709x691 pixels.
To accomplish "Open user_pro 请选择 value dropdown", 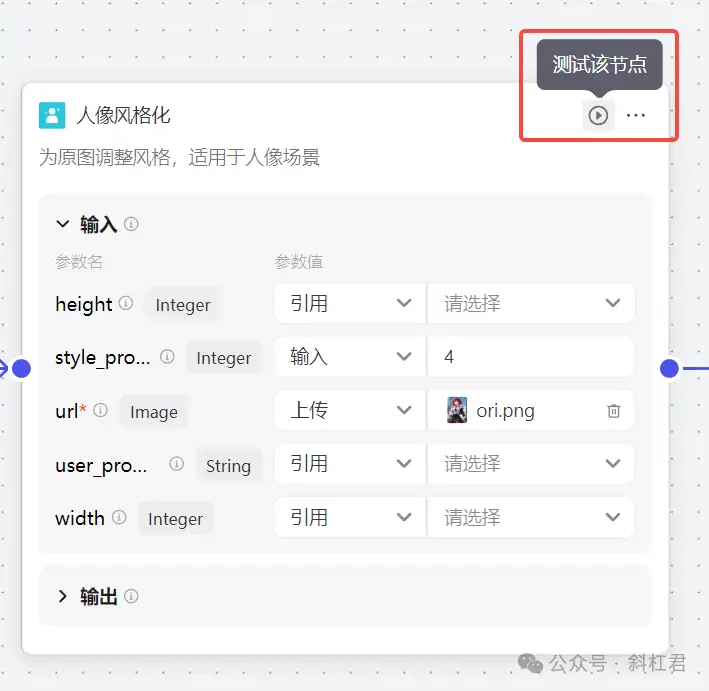I will tap(530, 464).
